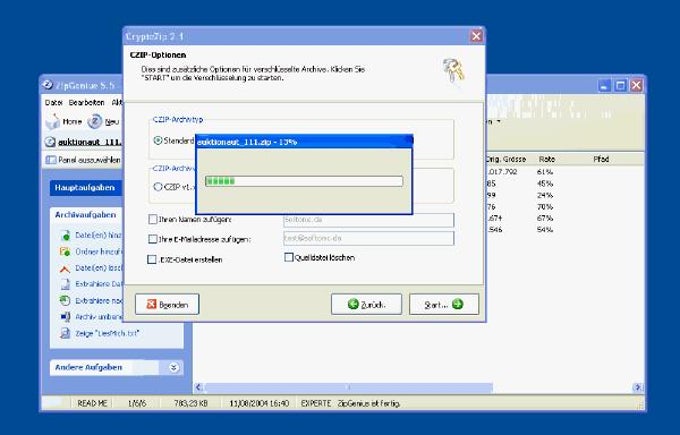Click the Hauptaufgaben panel header

(x=85, y=188)
